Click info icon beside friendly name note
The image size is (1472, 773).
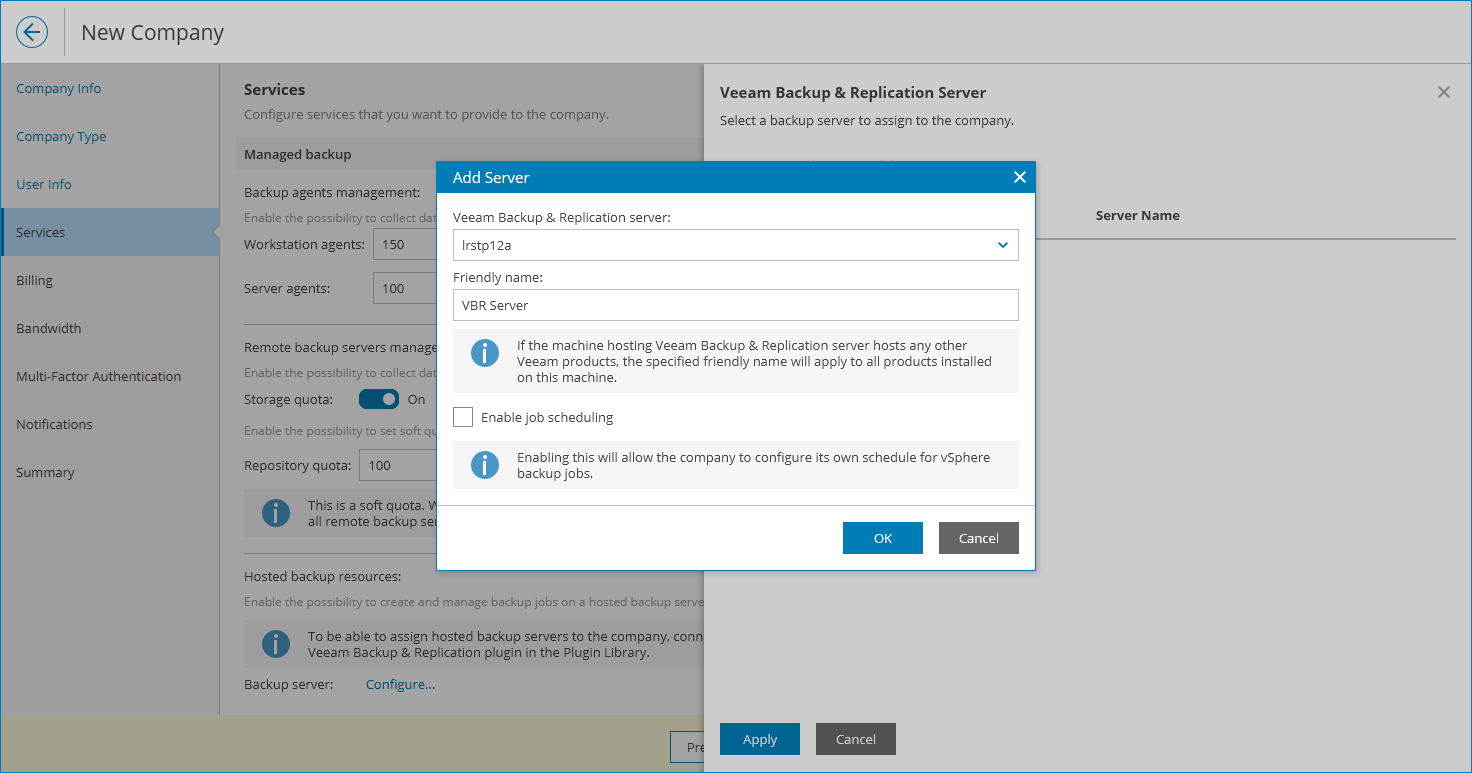(485, 353)
